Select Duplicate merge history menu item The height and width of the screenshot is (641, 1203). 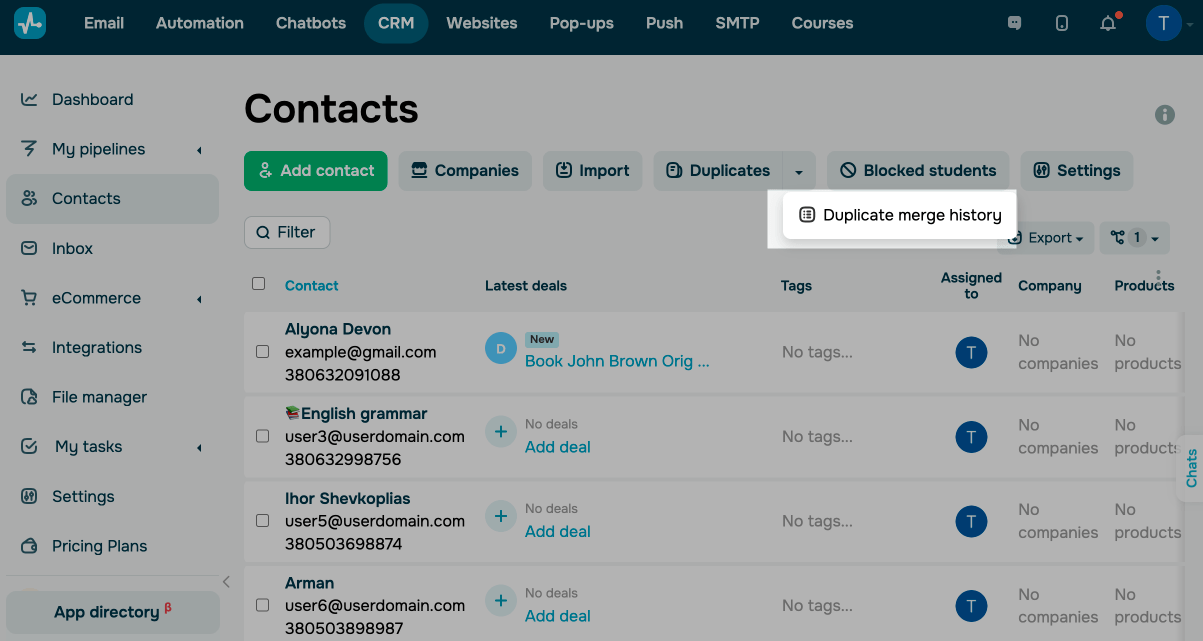pyautogui.click(x=900, y=215)
